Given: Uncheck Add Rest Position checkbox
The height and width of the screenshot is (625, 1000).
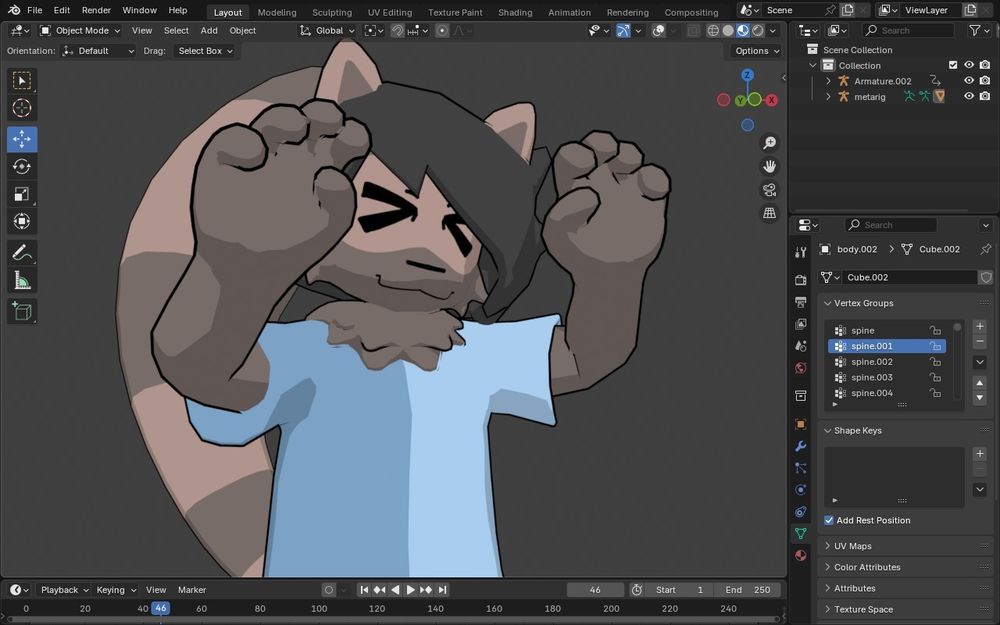Looking at the screenshot, I should pyautogui.click(x=829, y=520).
